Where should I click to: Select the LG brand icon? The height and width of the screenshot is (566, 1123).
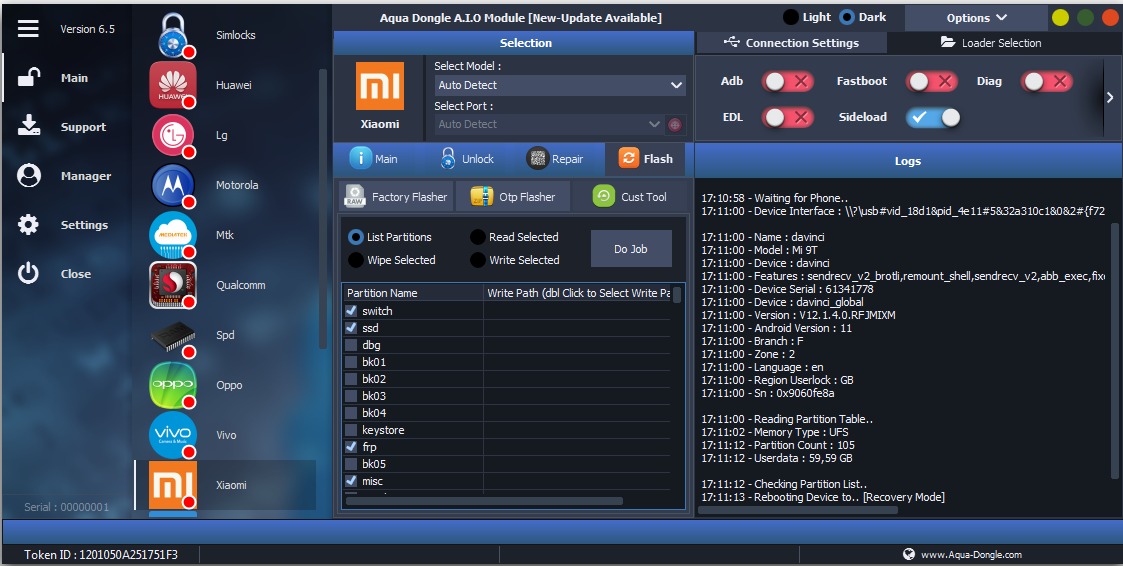(x=173, y=135)
